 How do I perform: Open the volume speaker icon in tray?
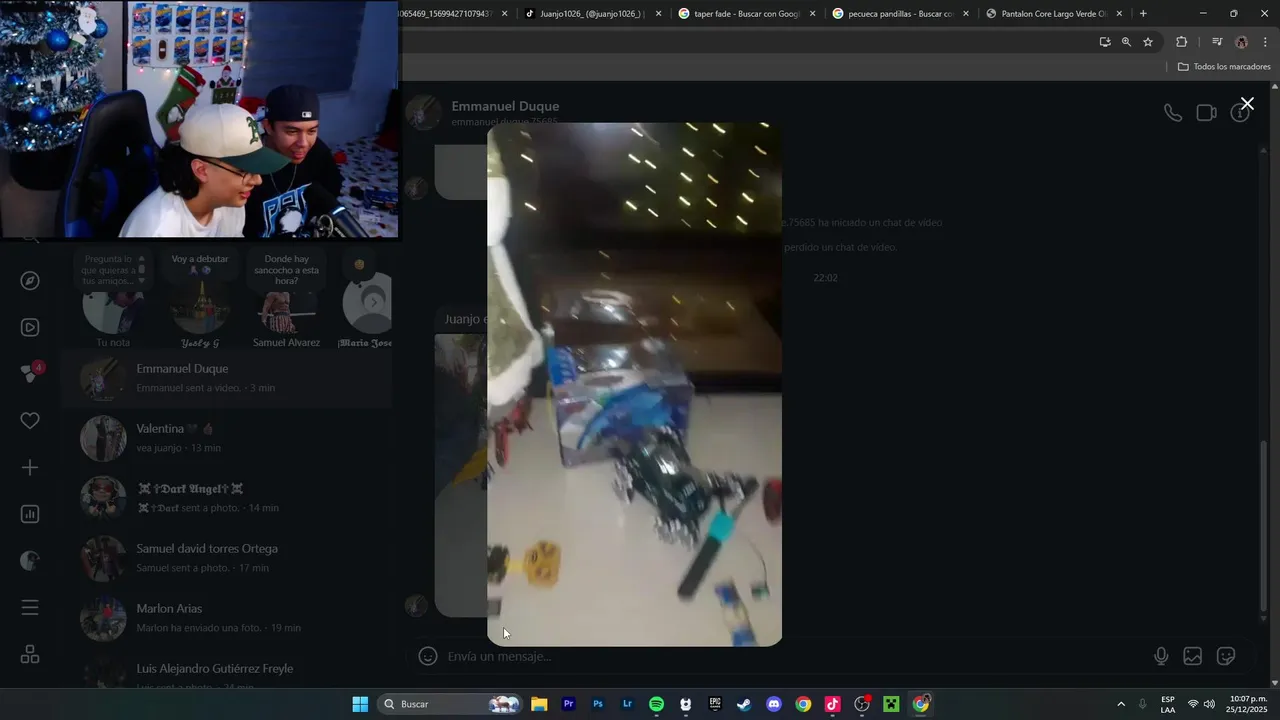[1209, 704]
